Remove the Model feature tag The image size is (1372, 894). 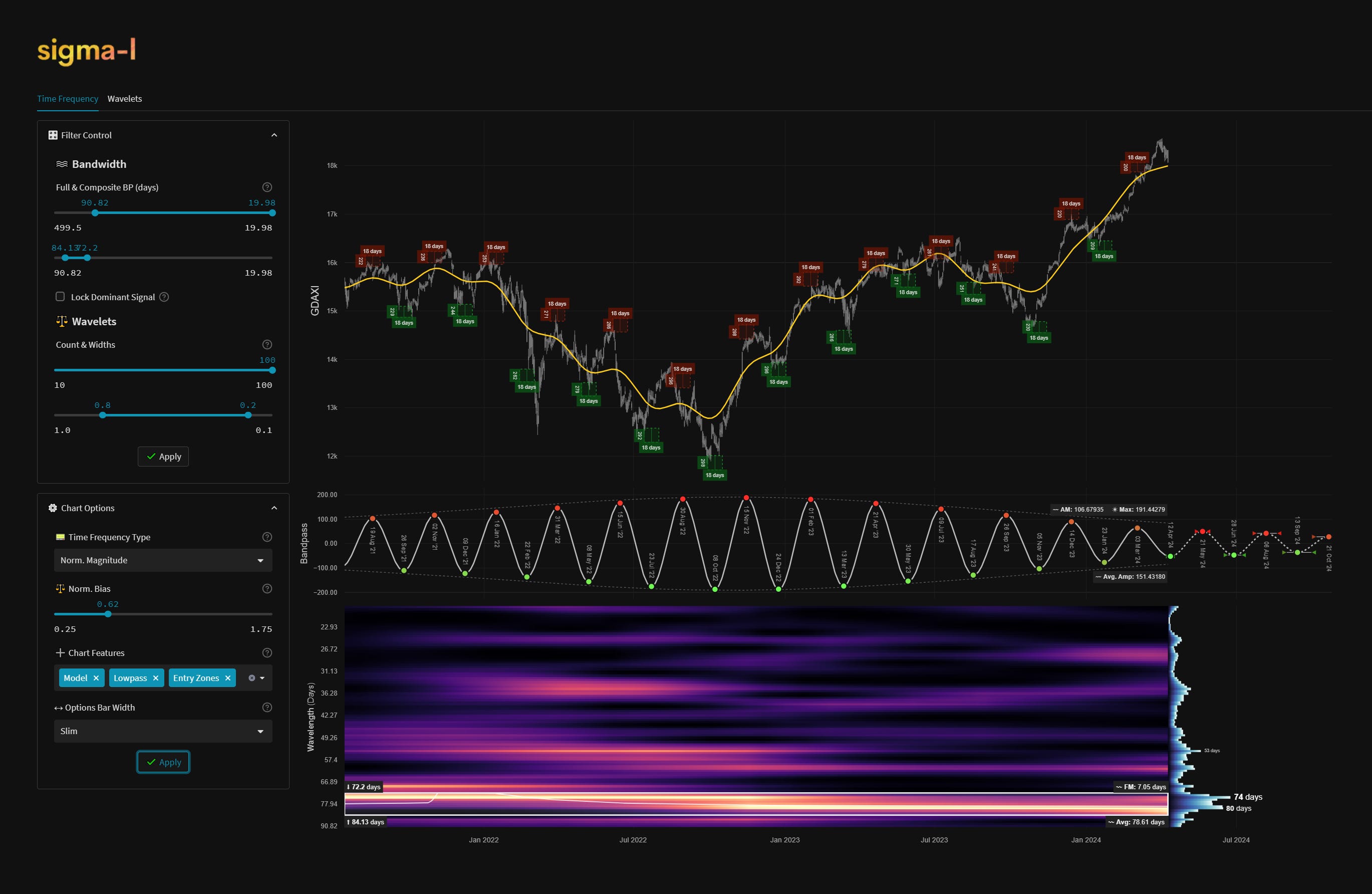click(x=96, y=679)
